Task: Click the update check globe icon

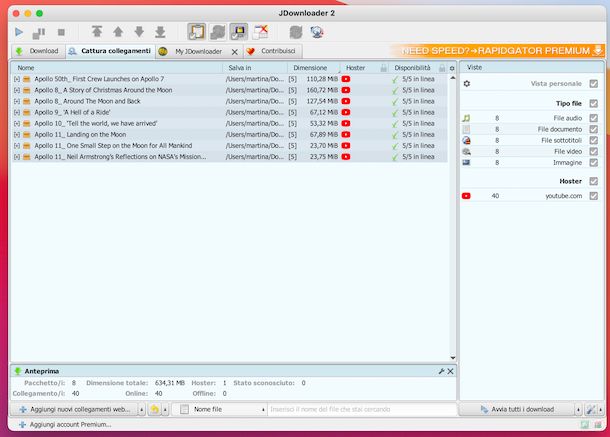Action: 317,32
